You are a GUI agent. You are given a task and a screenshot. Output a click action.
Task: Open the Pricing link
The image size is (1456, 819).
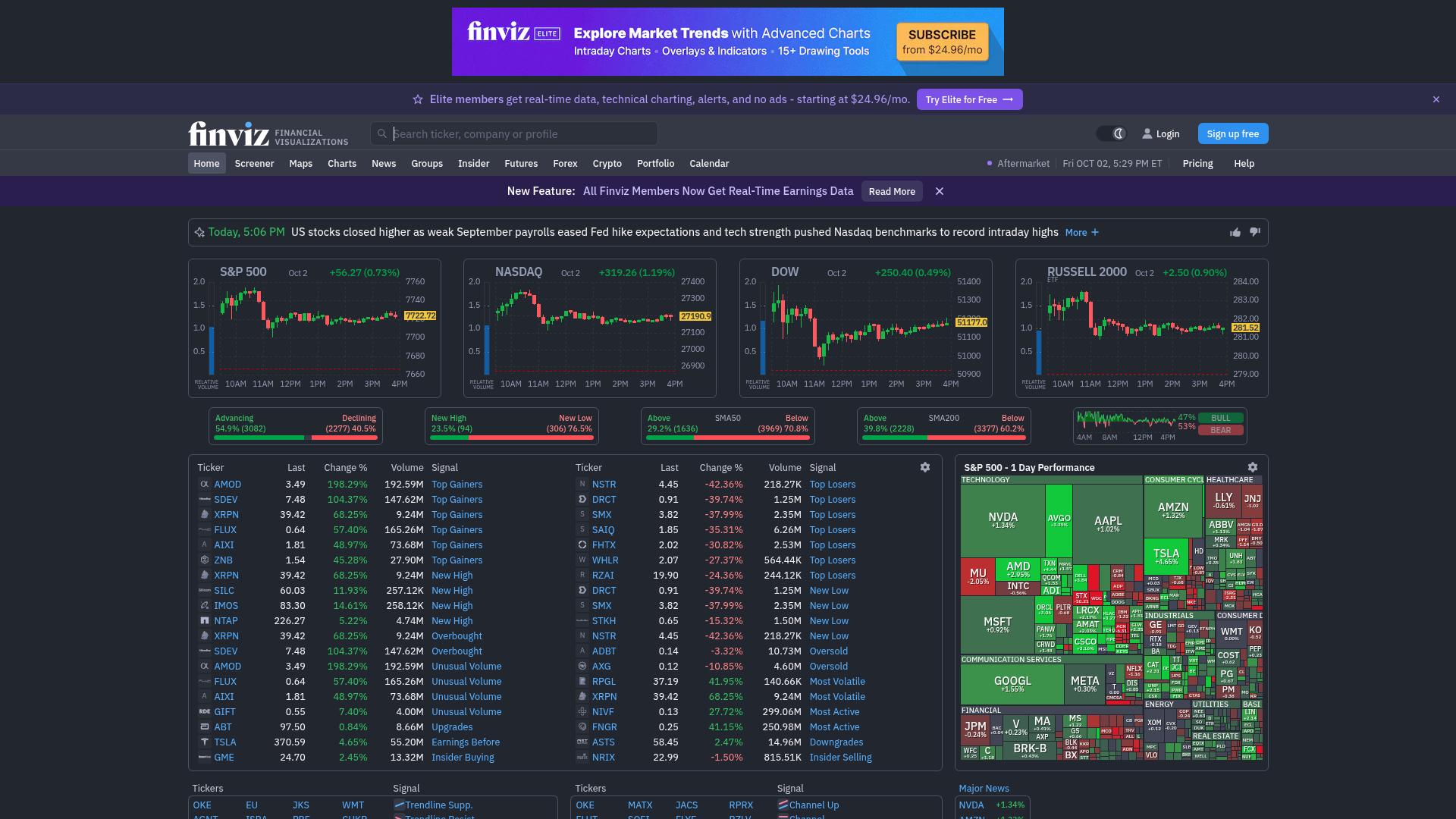pyautogui.click(x=1197, y=163)
